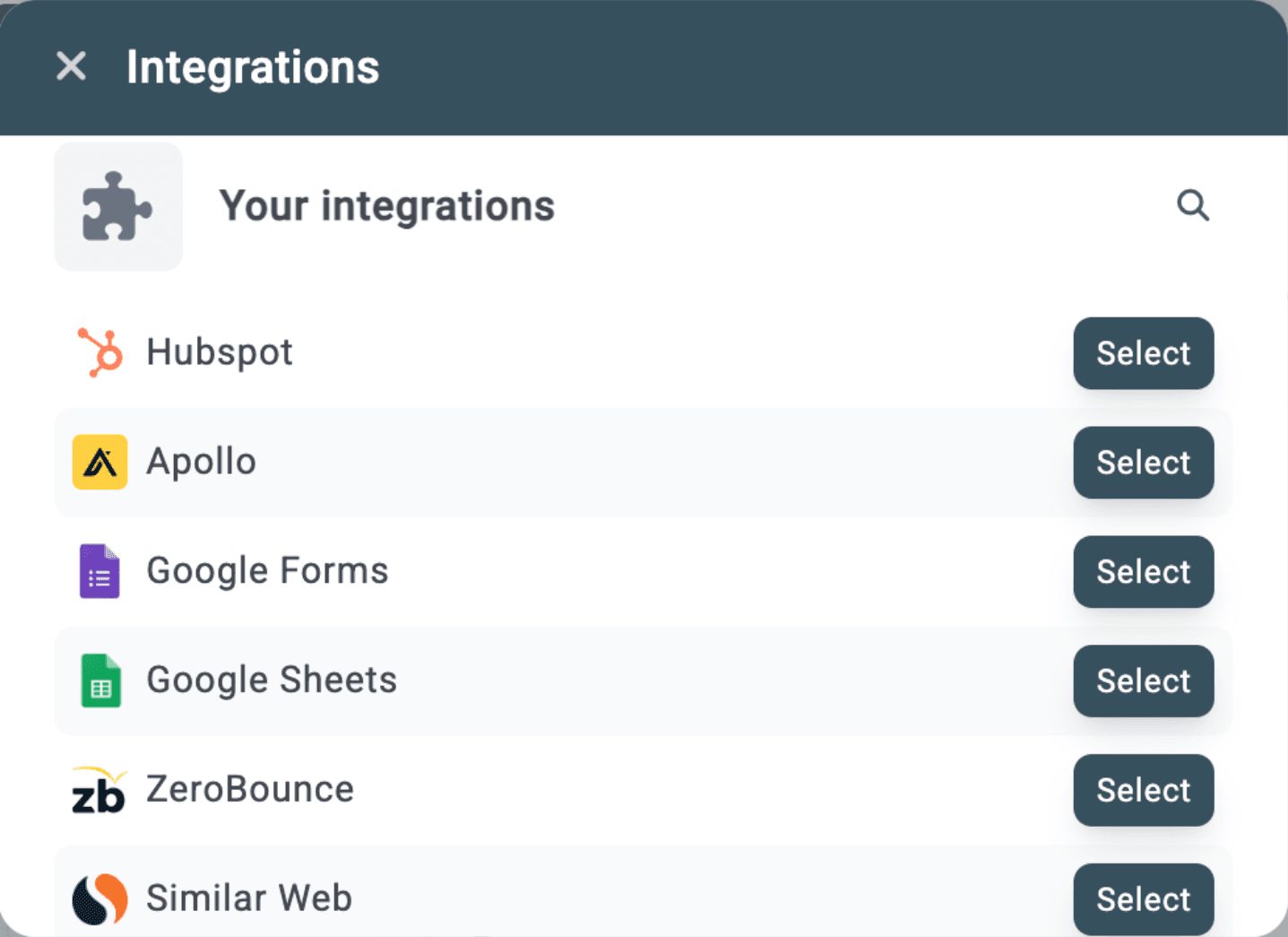The width and height of the screenshot is (1288, 937).
Task: Click the Apollo logo icon
Action: click(99, 462)
